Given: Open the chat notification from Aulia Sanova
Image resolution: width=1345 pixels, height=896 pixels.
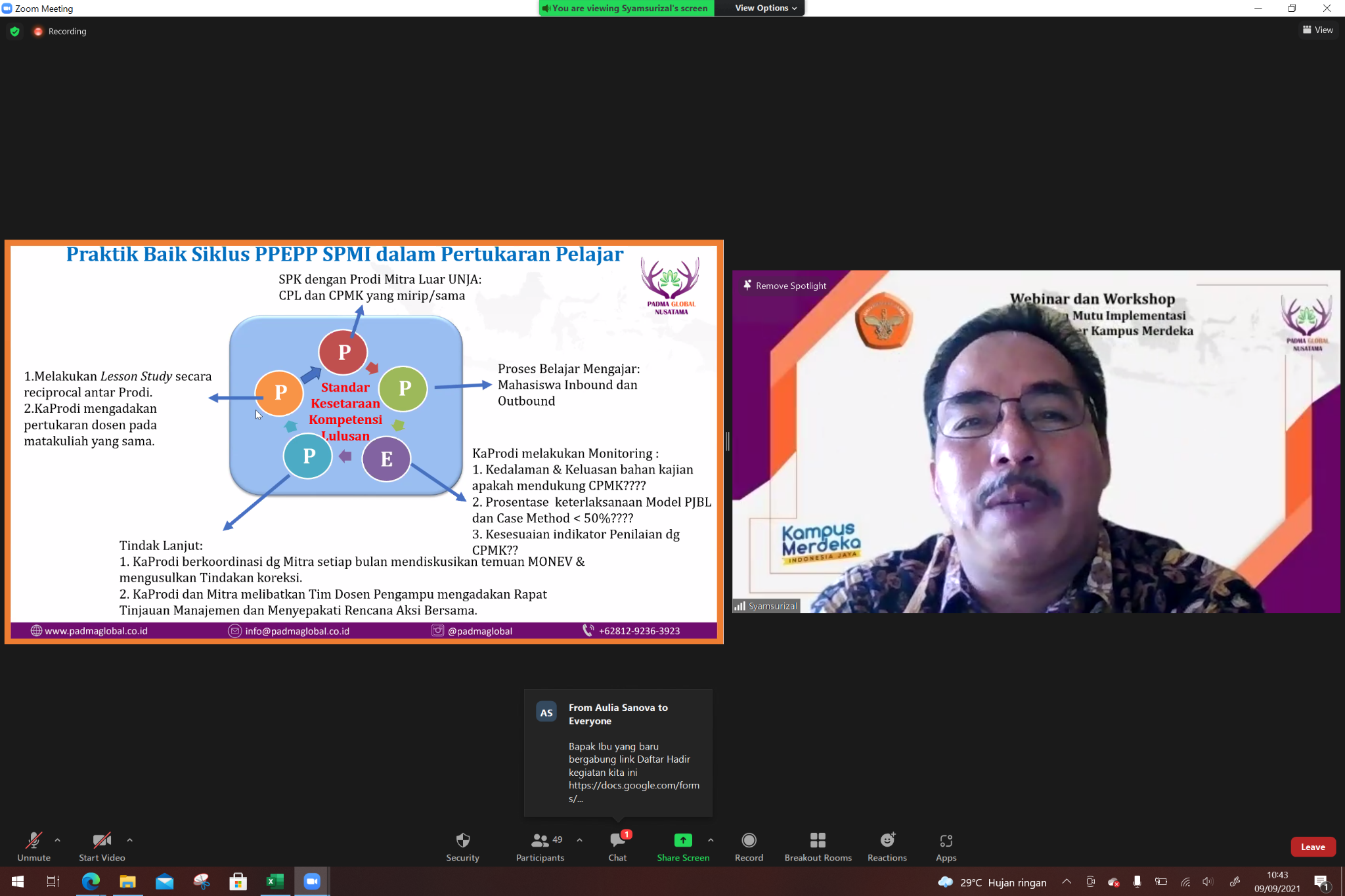Looking at the screenshot, I should tap(618, 752).
